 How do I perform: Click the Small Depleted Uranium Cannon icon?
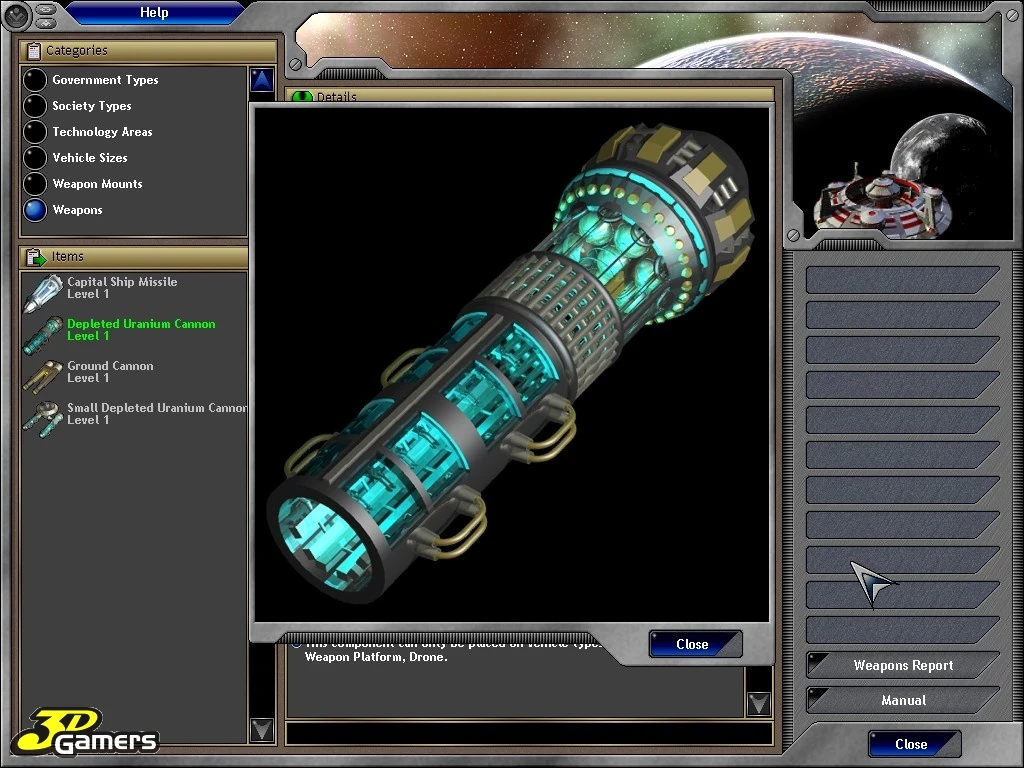point(42,419)
